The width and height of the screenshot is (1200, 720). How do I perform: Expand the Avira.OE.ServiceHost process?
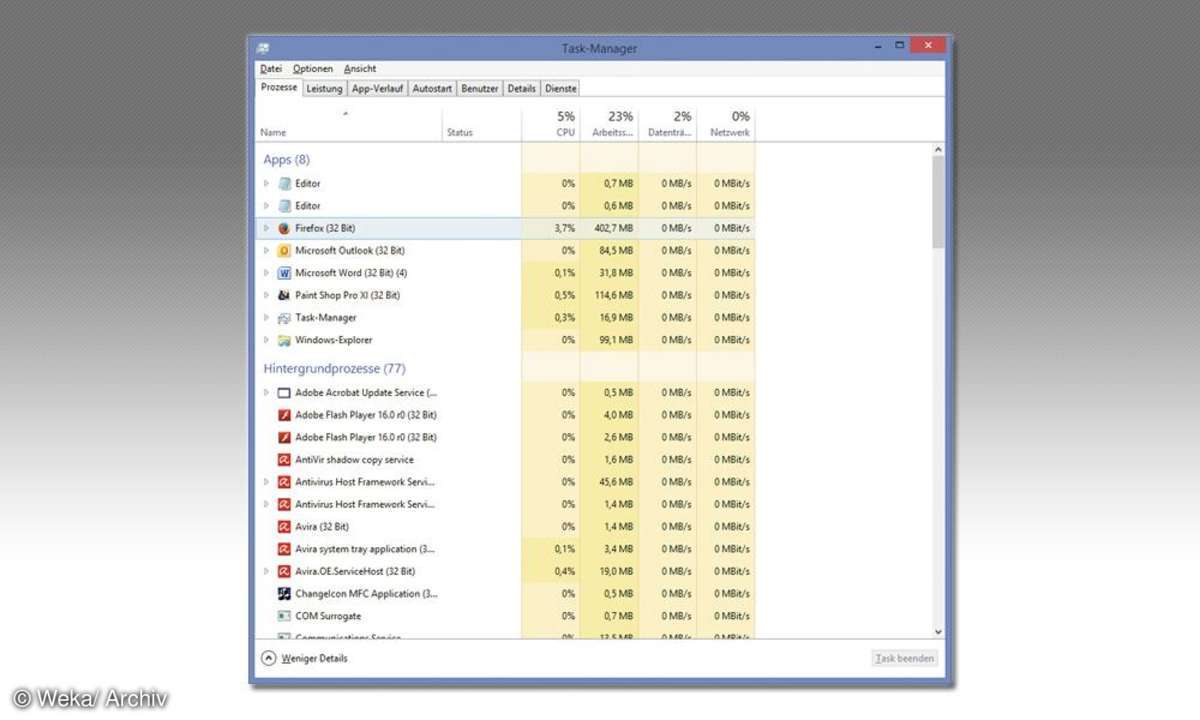(266, 571)
